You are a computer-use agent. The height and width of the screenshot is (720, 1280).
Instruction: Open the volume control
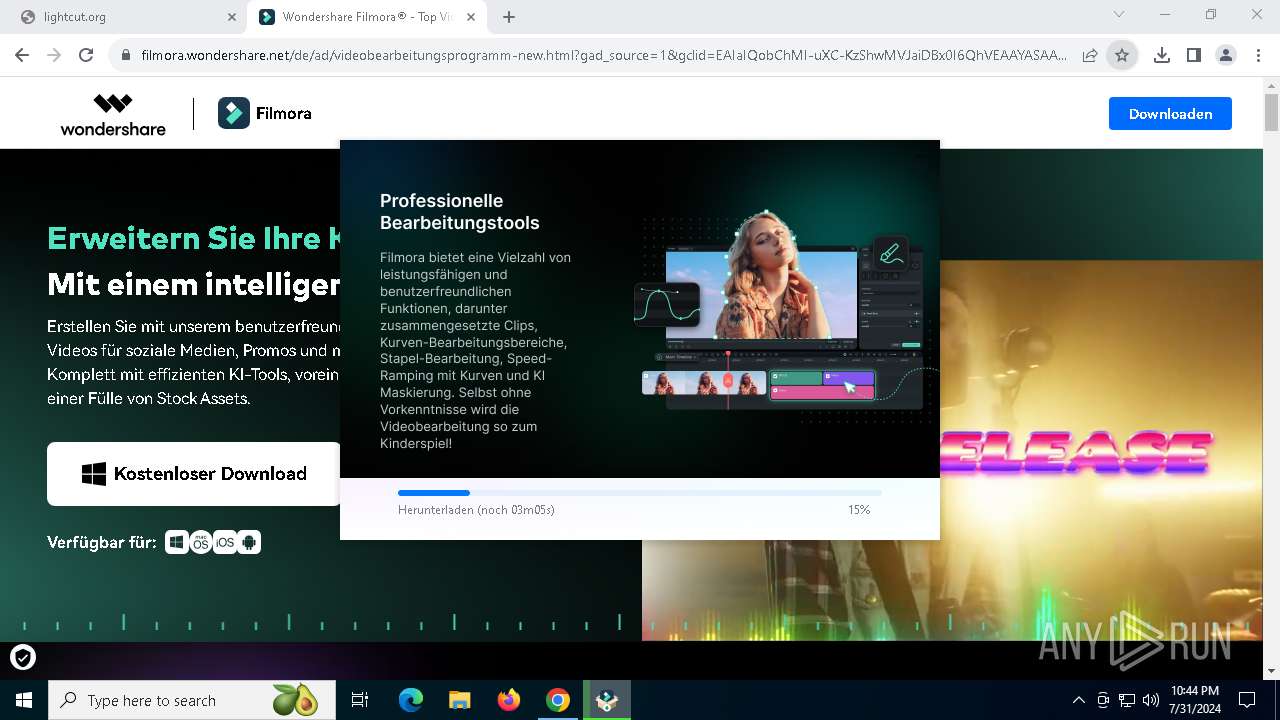pos(1151,700)
